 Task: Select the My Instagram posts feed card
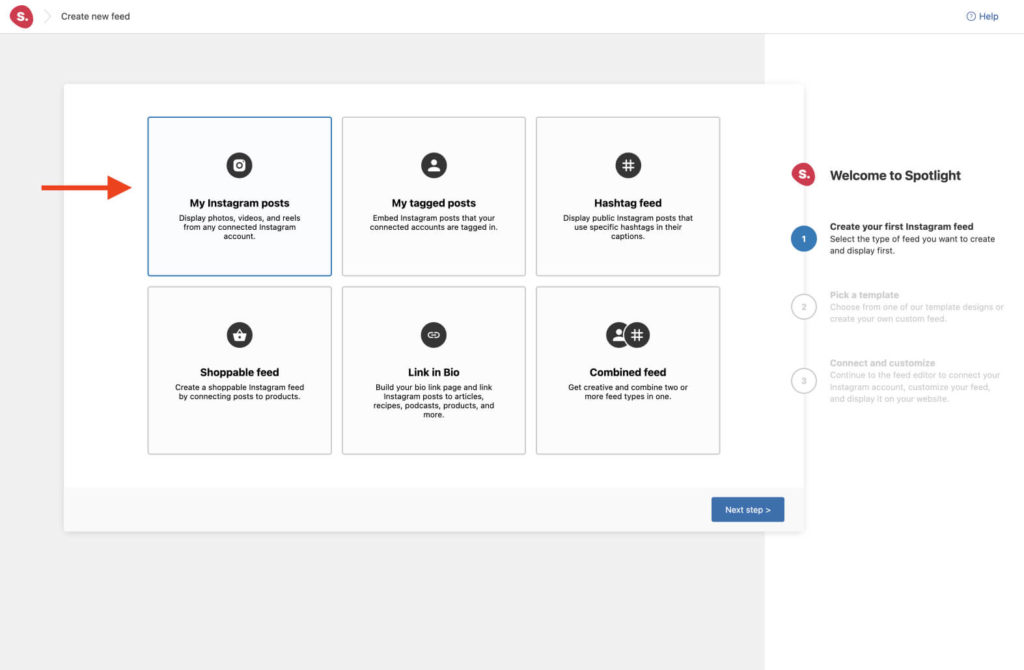(x=240, y=196)
